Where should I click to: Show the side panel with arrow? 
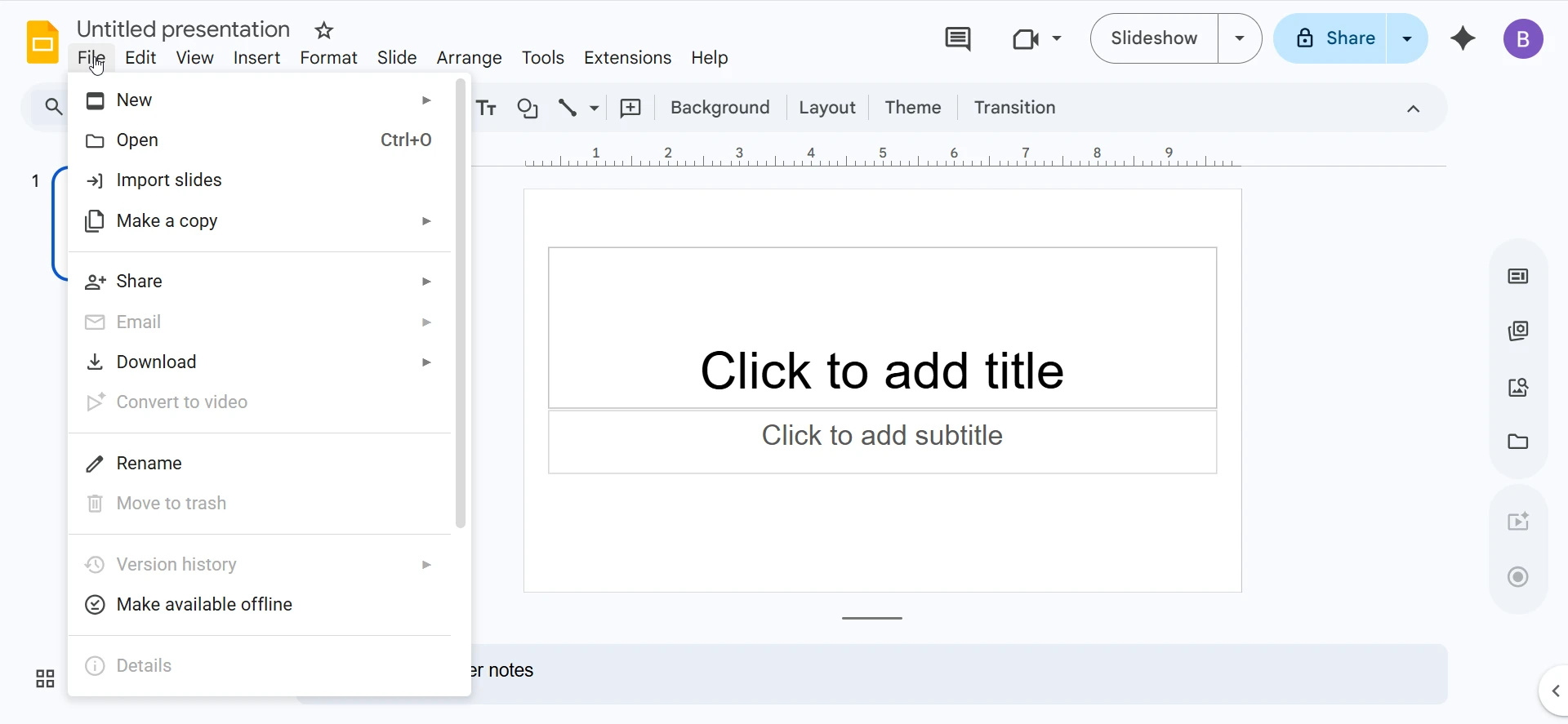point(1555,691)
